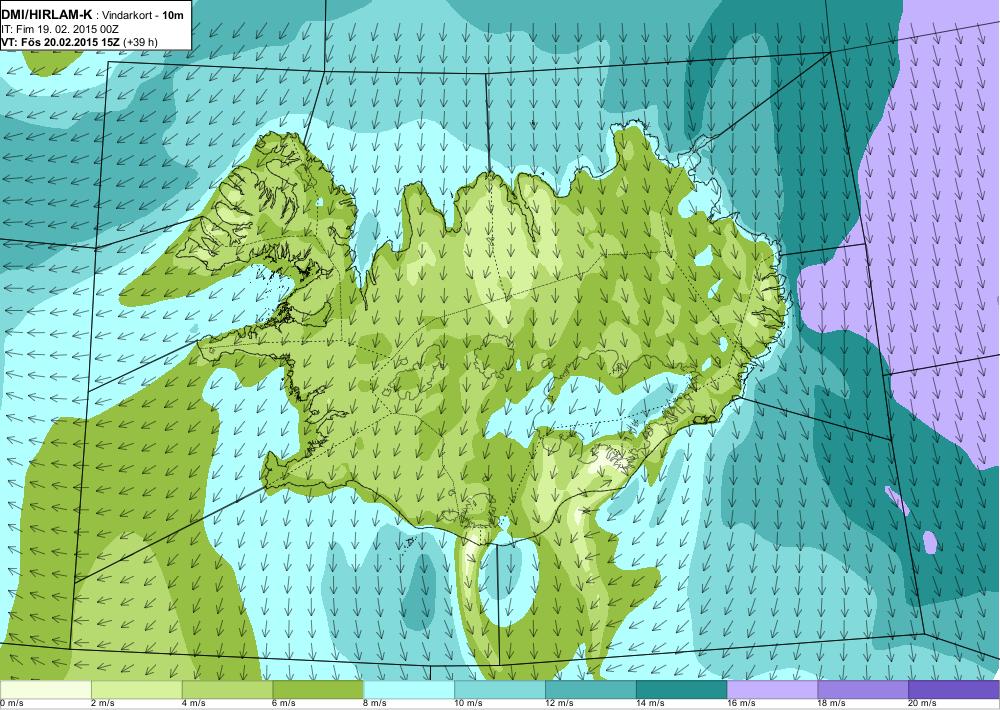Click the light cyan 8–10 m/s swatch
Screen dimensions: 1000x710
pyautogui.click(x=409, y=690)
